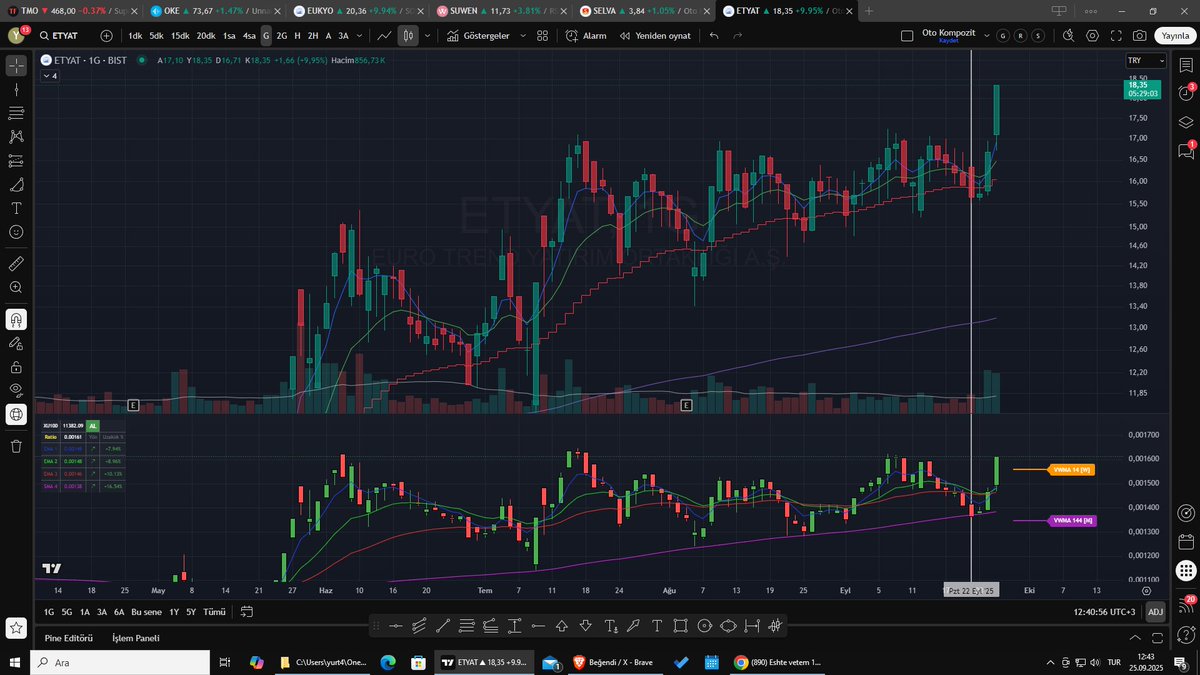Image resolution: width=1200 pixels, height=675 pixels.
Task: Open the chart patterns tool
Action: pos(16,137)
